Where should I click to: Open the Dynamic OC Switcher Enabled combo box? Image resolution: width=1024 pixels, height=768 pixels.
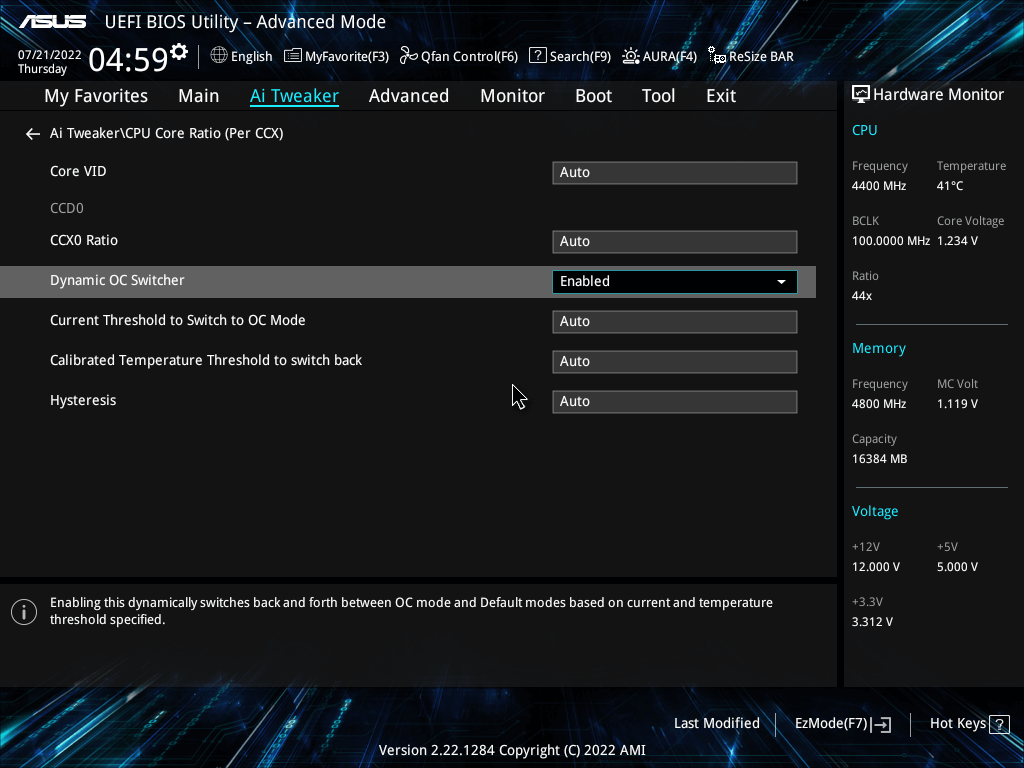(675, 281)
